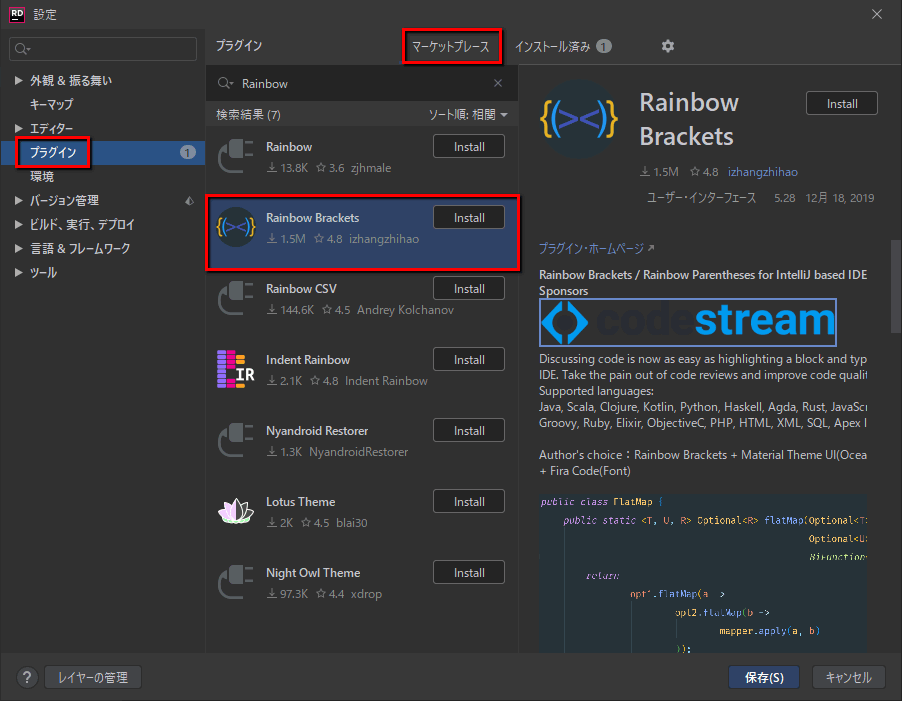Click the large Rainbow Brackets logo
902x701 pixels.
[579, 120]
